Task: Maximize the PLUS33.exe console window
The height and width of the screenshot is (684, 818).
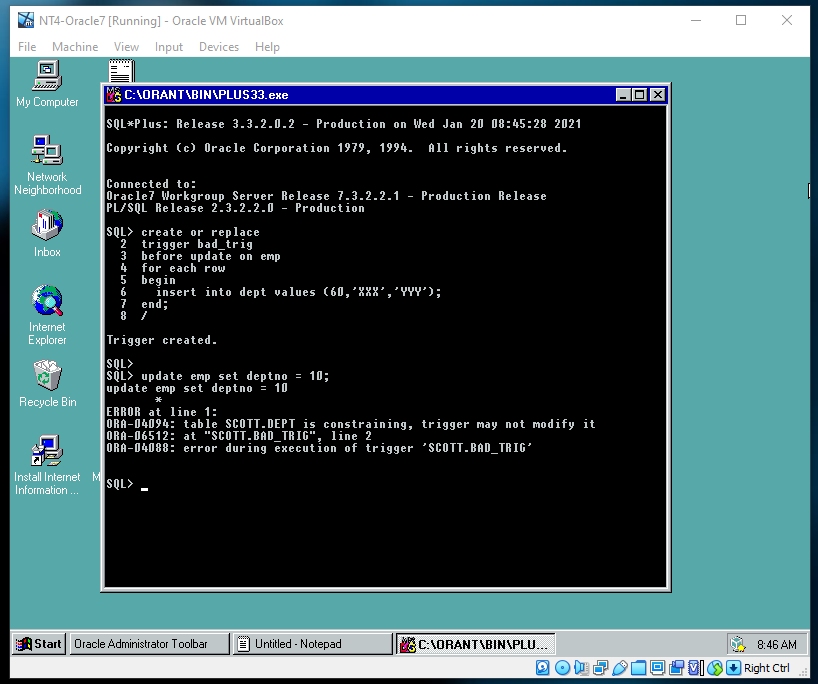Action: [639, 95]
